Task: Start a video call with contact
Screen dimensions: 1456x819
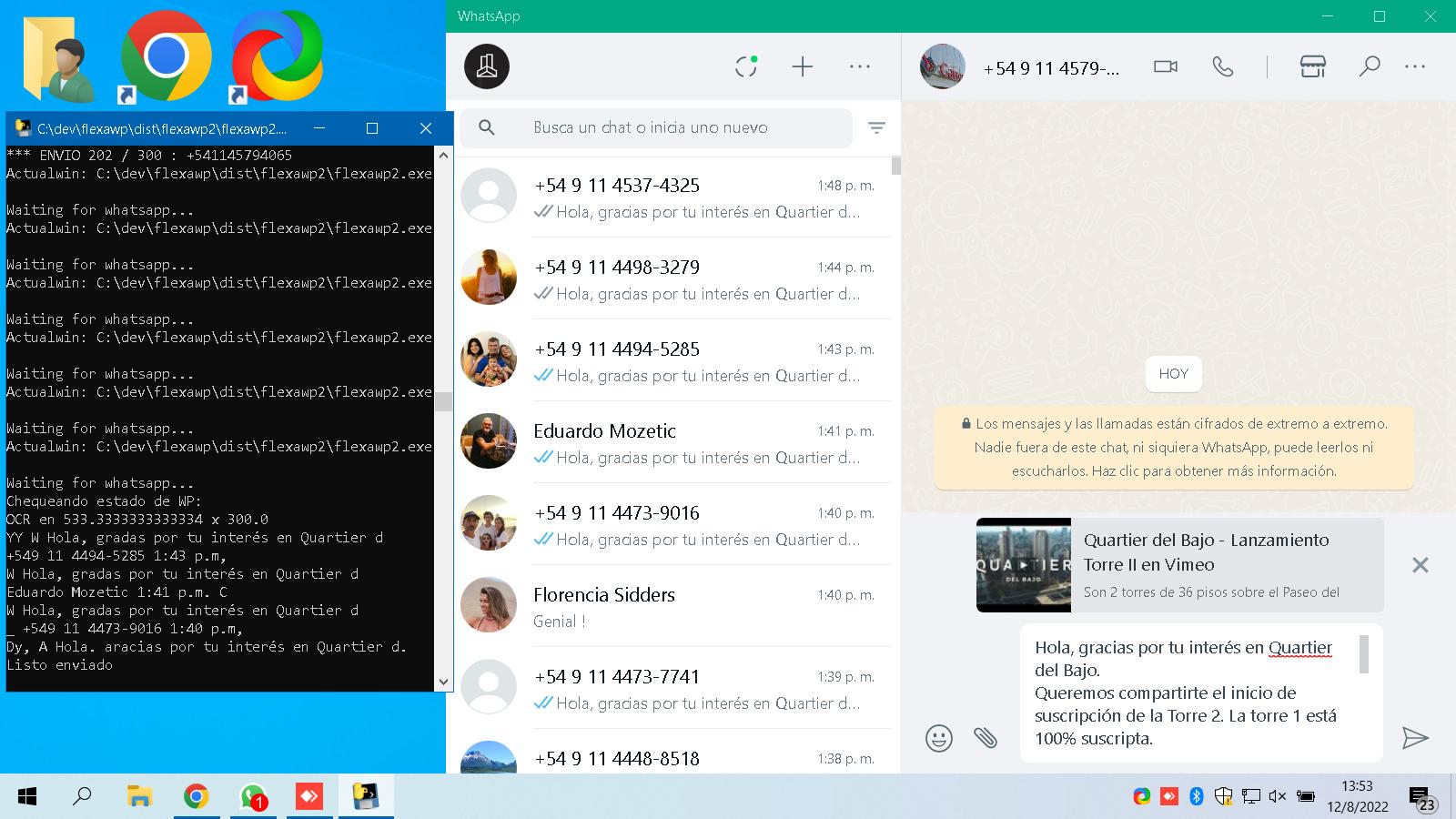Action: coord(1166,66)
